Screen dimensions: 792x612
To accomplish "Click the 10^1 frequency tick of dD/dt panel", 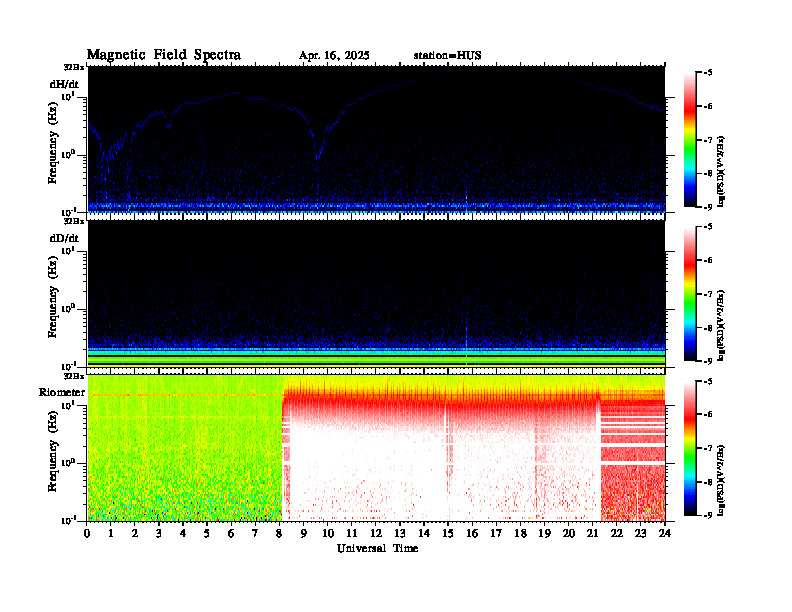I will (68, 250).
